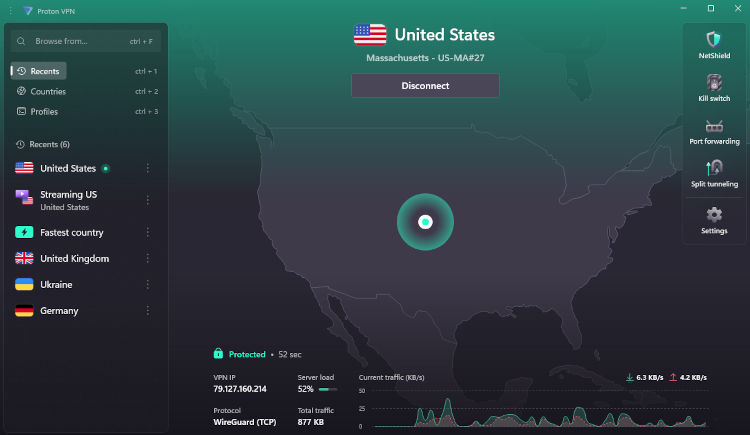
Task: Open options menu for United States row
Action: point(148,168)
